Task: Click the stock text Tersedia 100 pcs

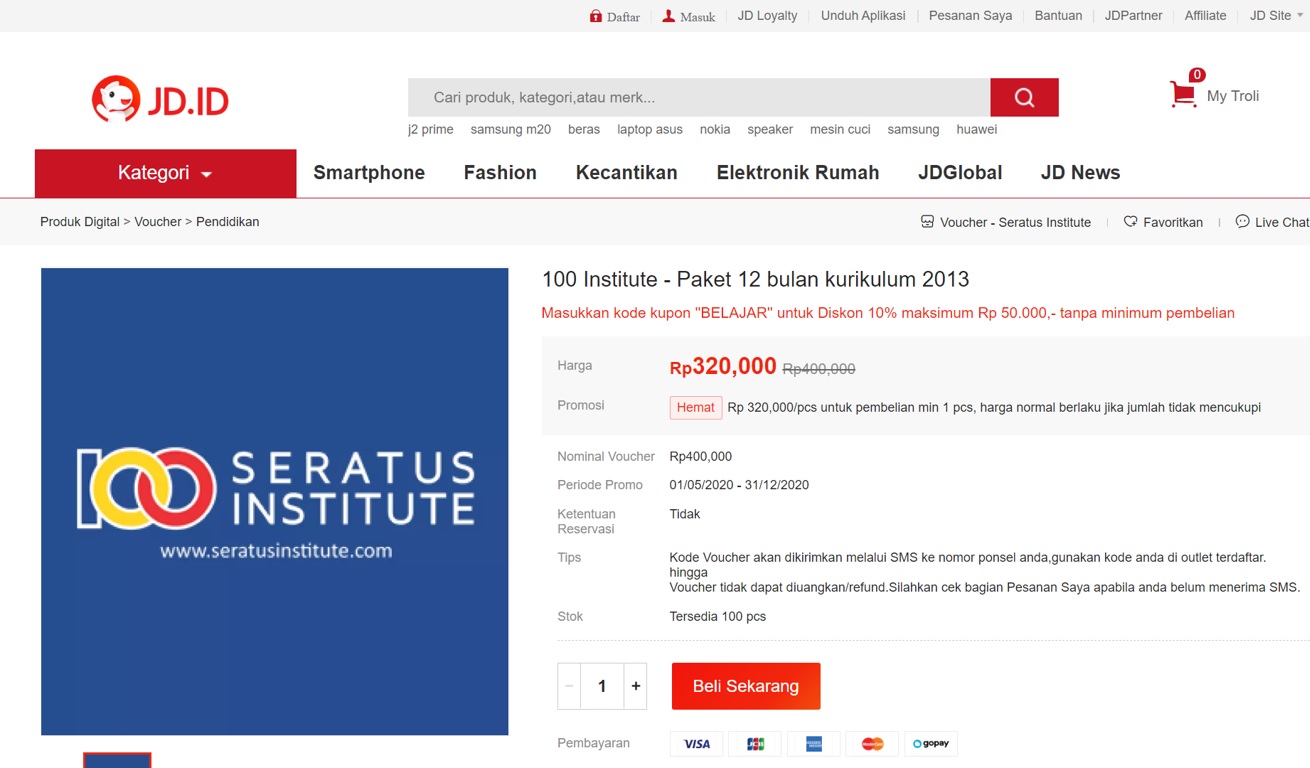Action: (x=718, y=616)
